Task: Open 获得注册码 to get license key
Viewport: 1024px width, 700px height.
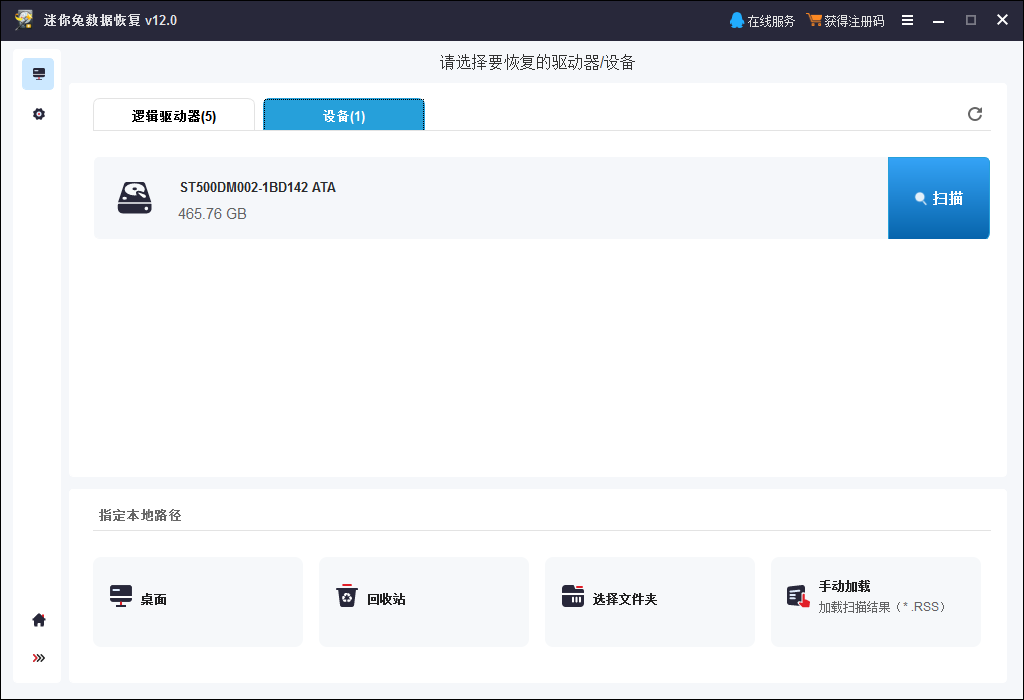Action: pyautogui.click(x=845, y=21)
